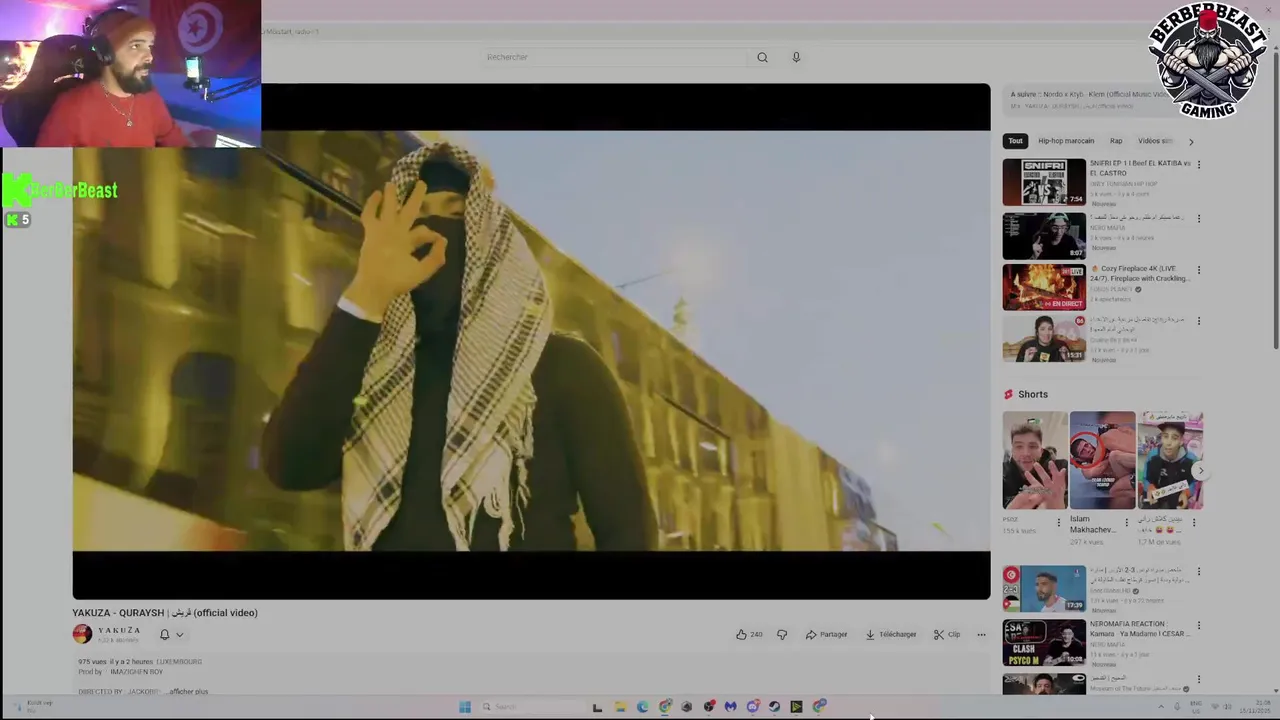Open Cozy Fireplace 4K live thumbnail
This screenshot has height=720, width=1280.
1044,287
